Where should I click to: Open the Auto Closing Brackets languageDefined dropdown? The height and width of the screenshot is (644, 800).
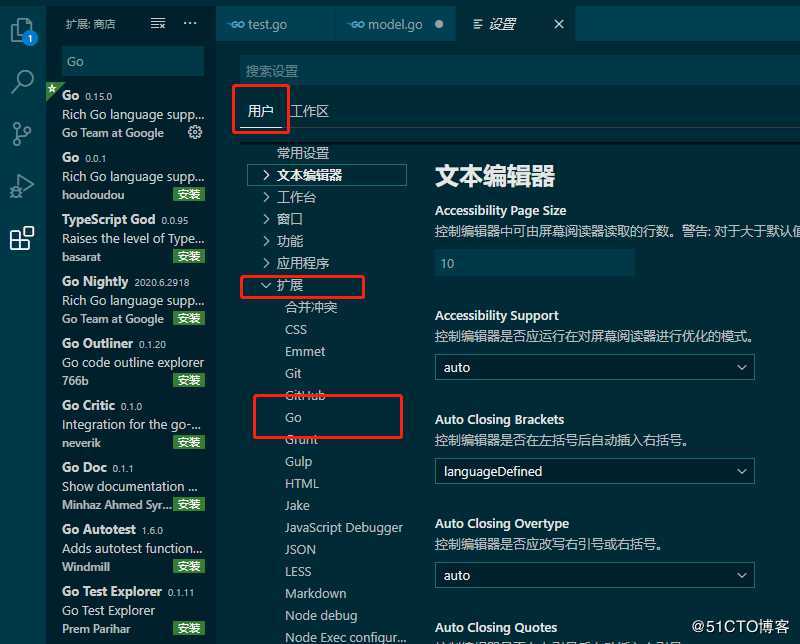coord(594,472)
